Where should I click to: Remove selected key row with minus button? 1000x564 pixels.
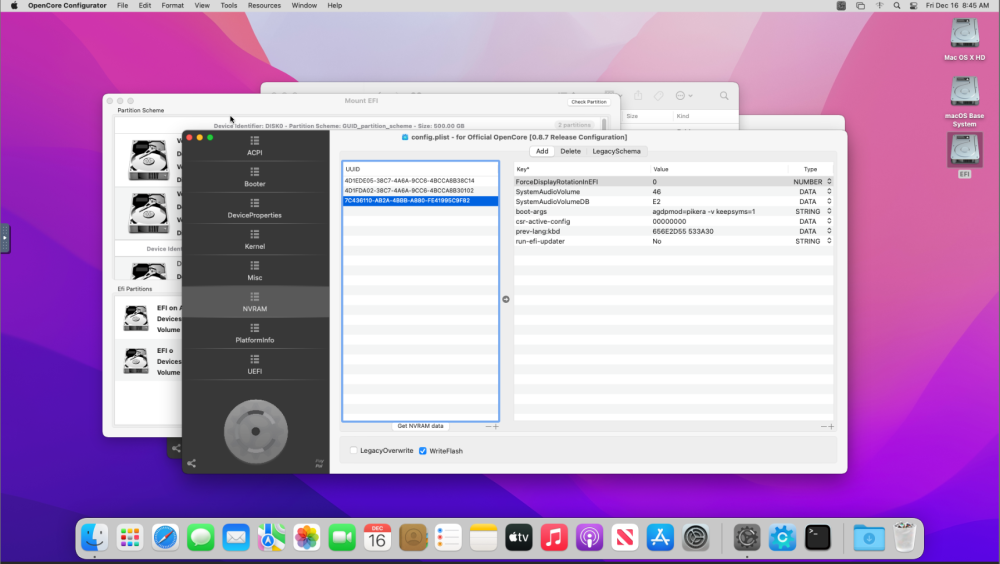click(x=823, y=426)
